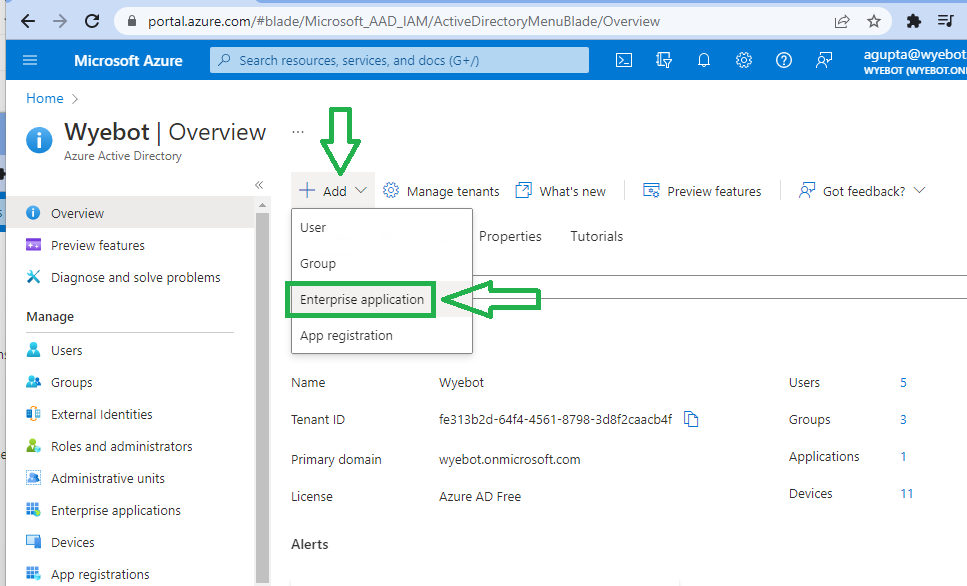Click the Tenant ID value text
Viewport: 967px width, 586px height.
(555, 419)
